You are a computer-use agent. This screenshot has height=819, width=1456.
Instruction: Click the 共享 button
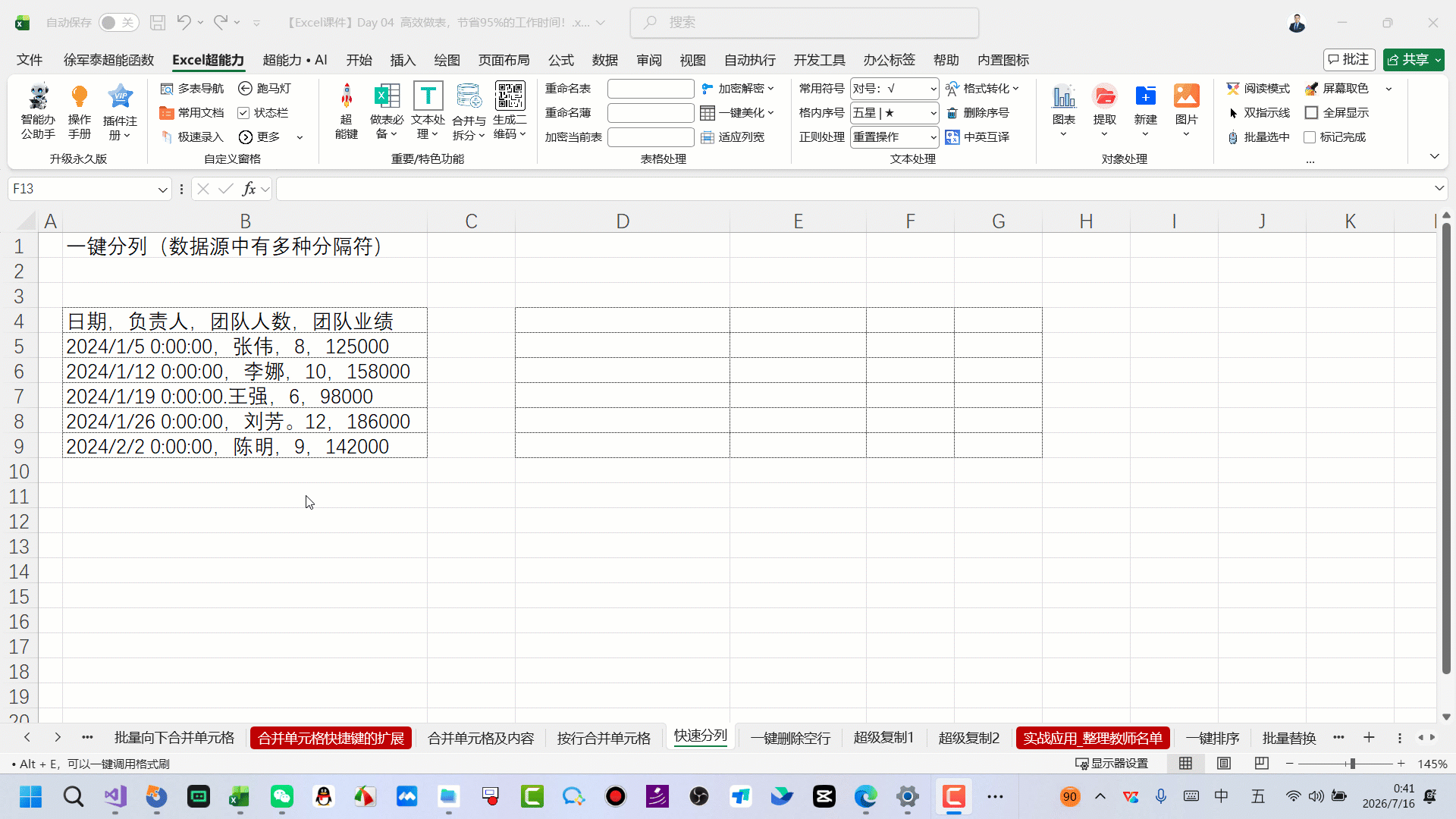click(x=1414, y=60)
